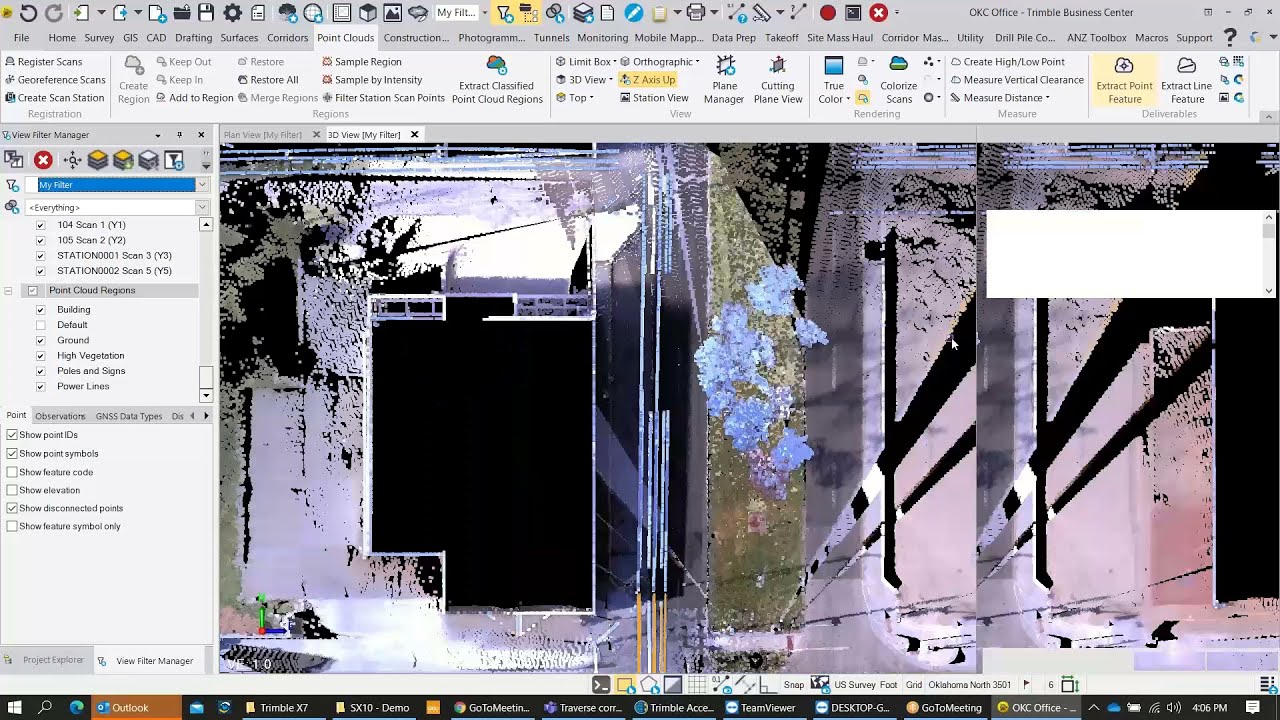Click the red X icon in View Filter Manager
The image size is (1280, 720).
click(43, 160)
